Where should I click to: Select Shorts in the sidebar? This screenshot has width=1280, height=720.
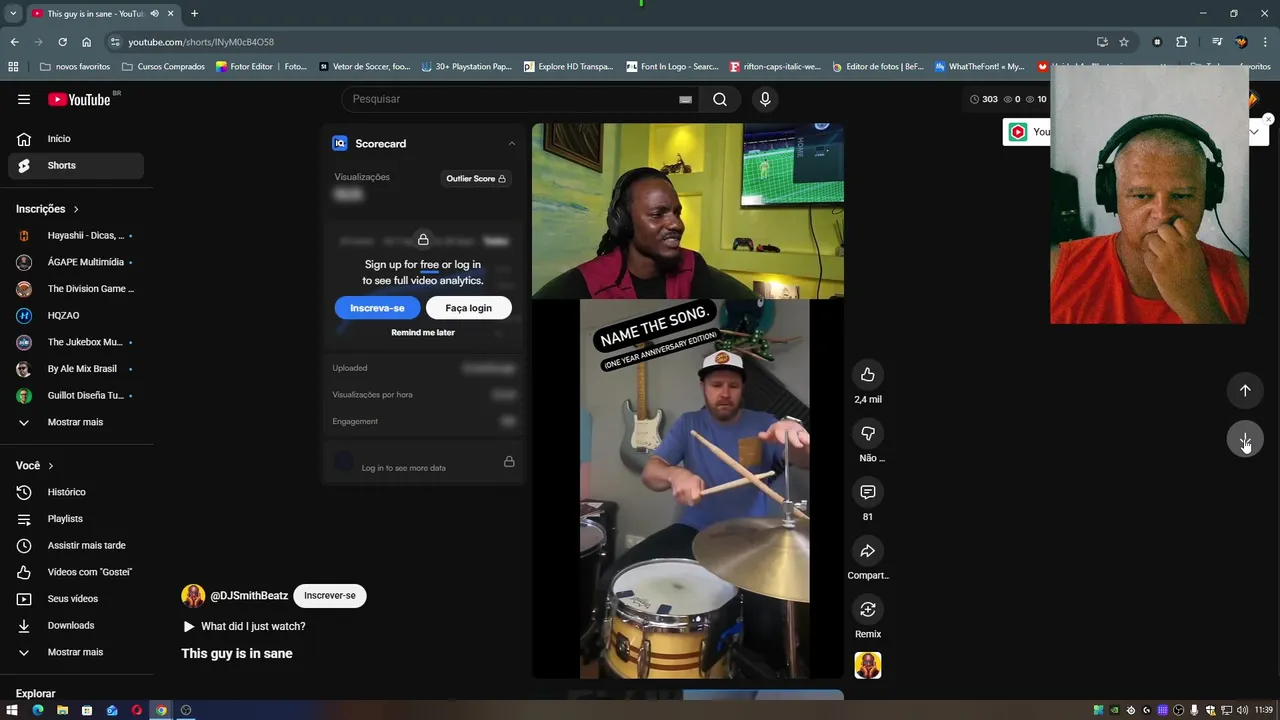(76, 166)
